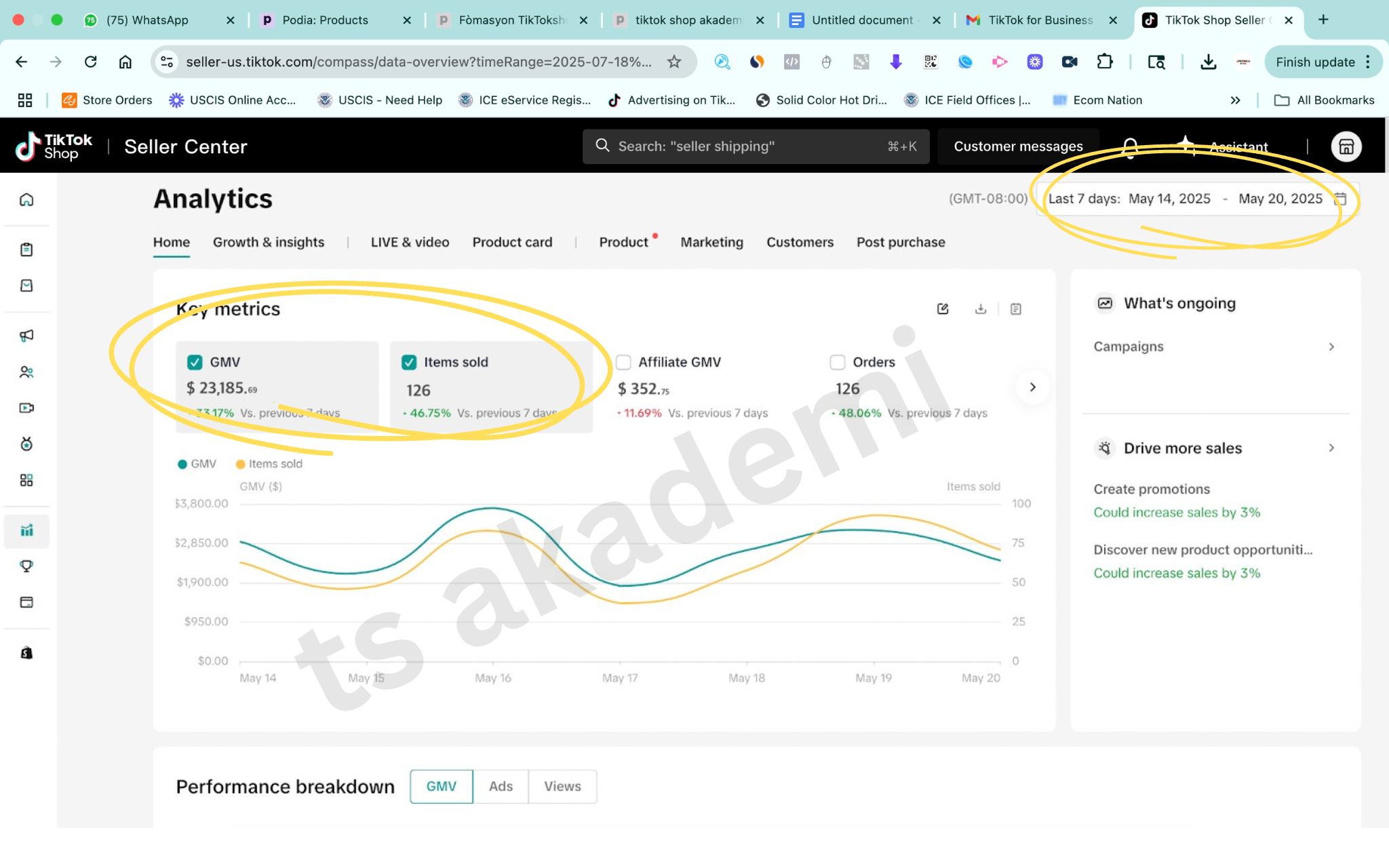Enable the Affiliate GMV checkbox

(x=623, y=362)
